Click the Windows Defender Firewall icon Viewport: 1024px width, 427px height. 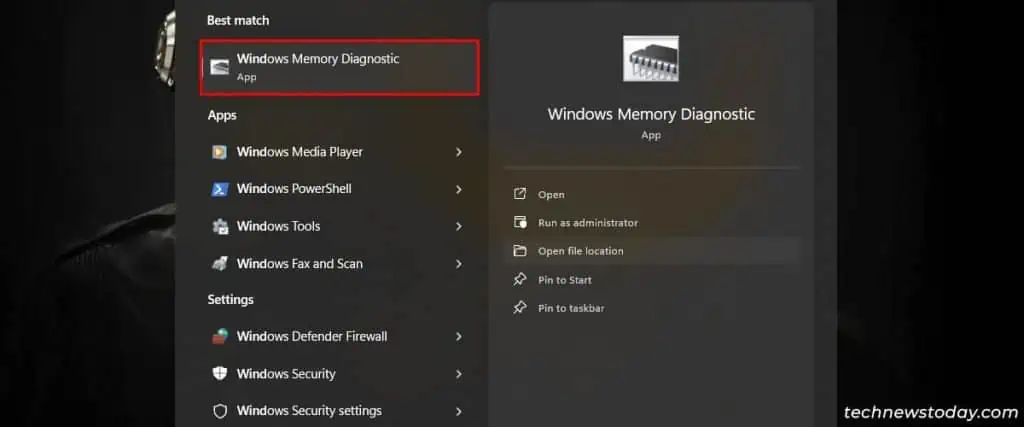[x=219, y=337]
